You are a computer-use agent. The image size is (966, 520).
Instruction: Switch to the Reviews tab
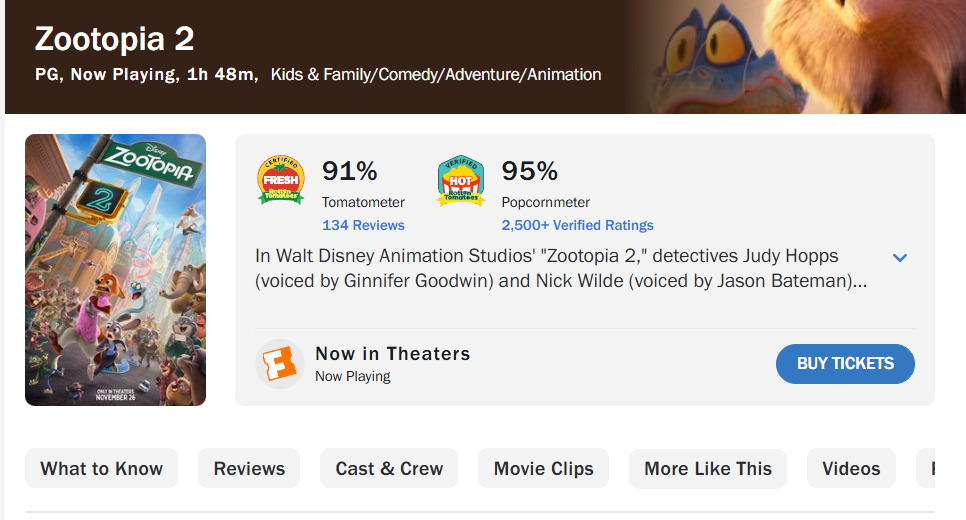click(x=249, y=469)
